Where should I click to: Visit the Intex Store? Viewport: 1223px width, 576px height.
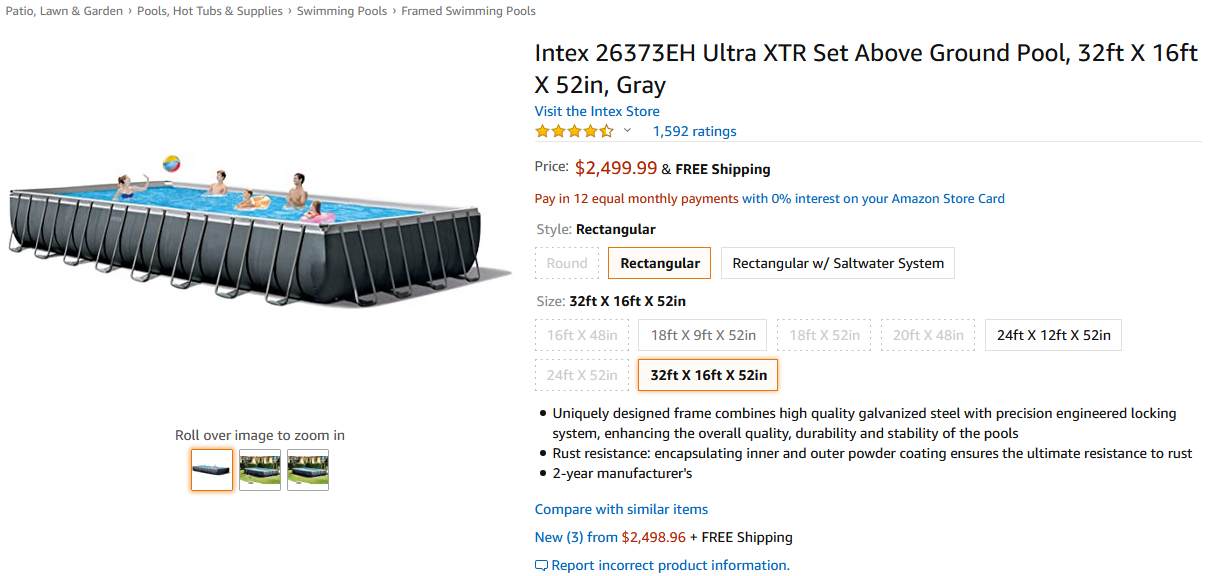click(597, 110)
